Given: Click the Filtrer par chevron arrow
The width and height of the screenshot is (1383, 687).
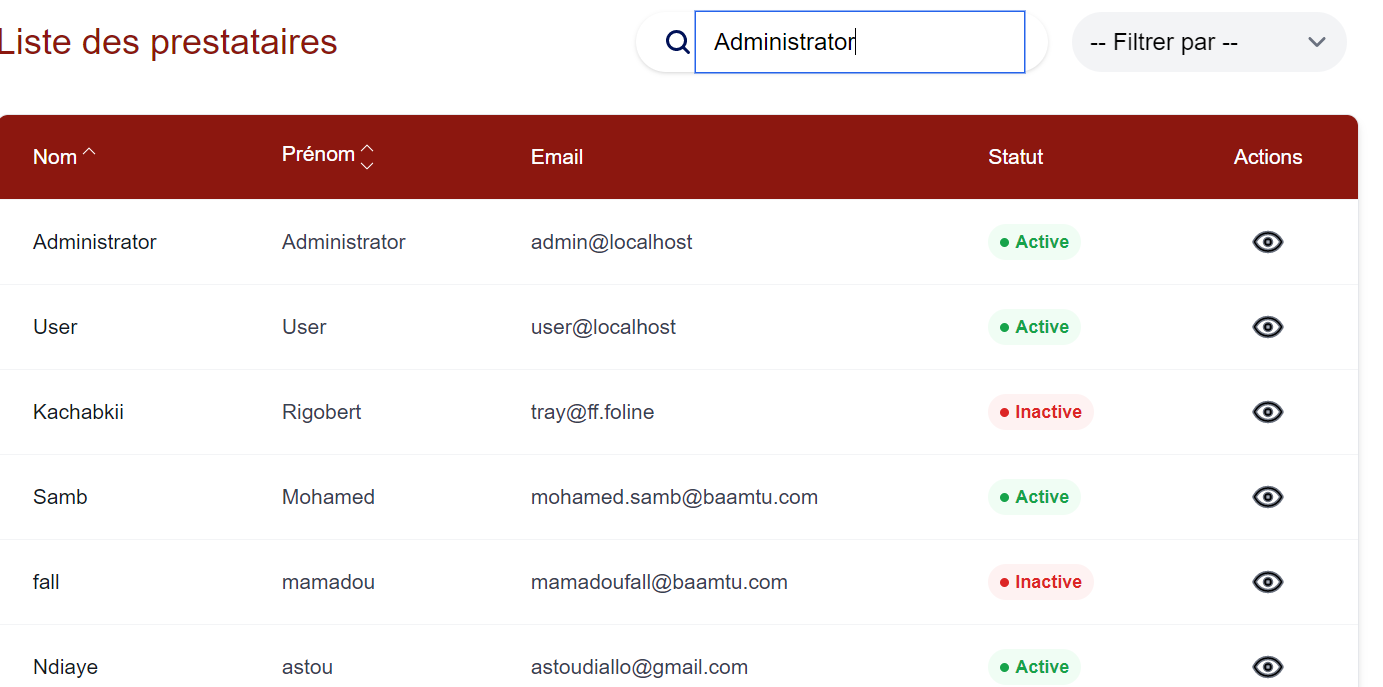Looking at the screenshot, I should point(1316,42).
